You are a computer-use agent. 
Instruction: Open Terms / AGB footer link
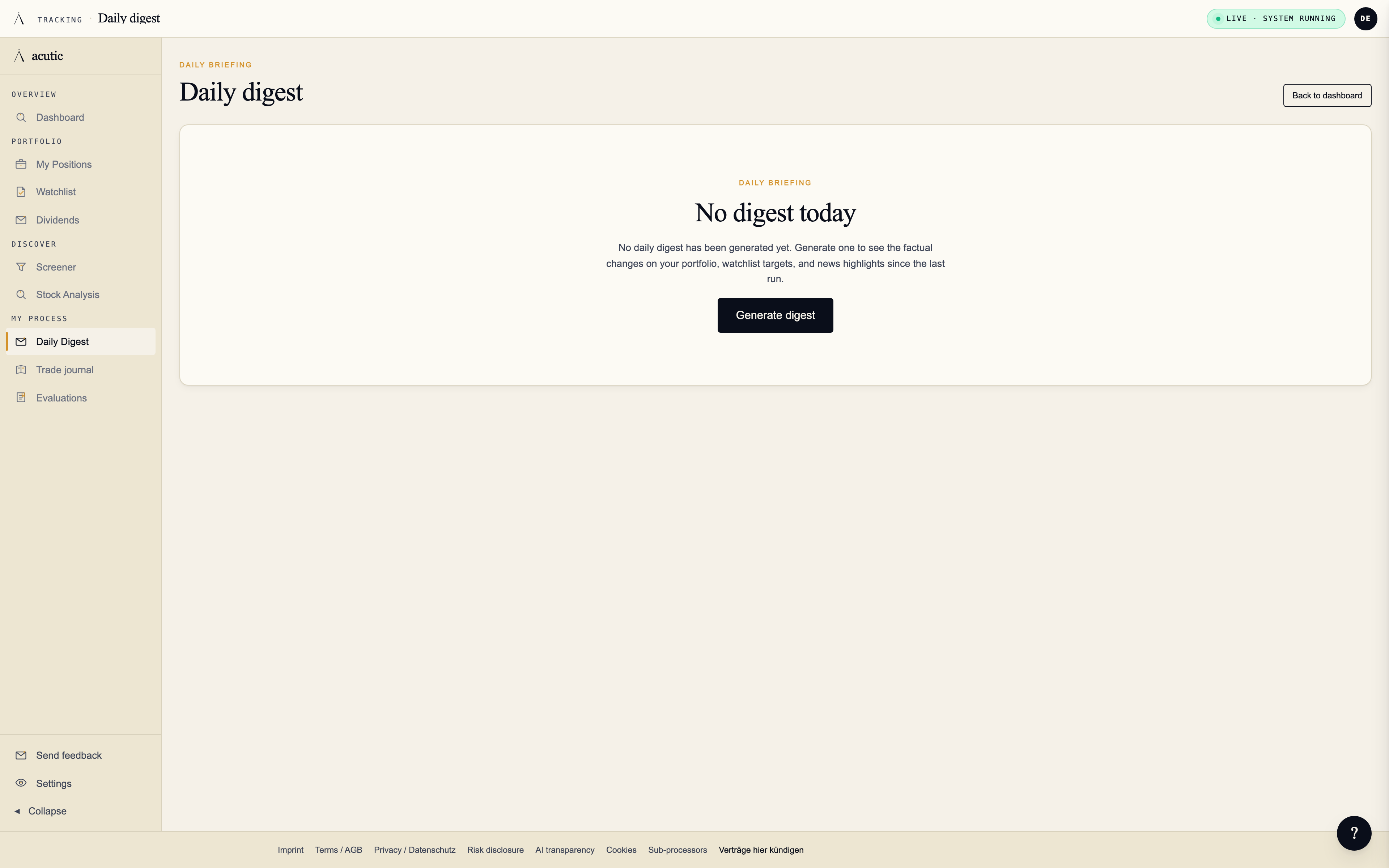[339, 850]
